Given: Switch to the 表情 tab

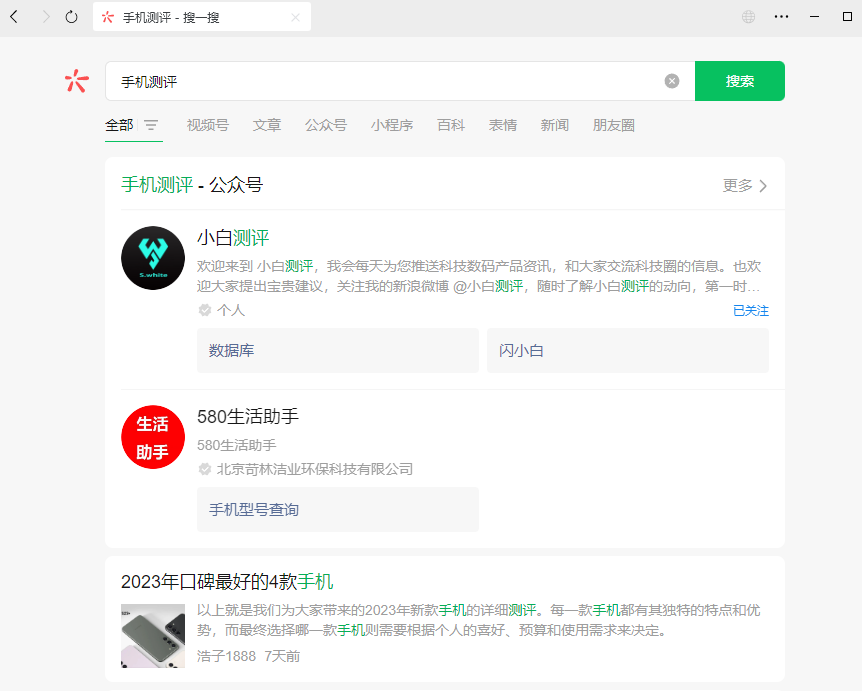Looking at the screenshot, I should [x=503, y=125].
